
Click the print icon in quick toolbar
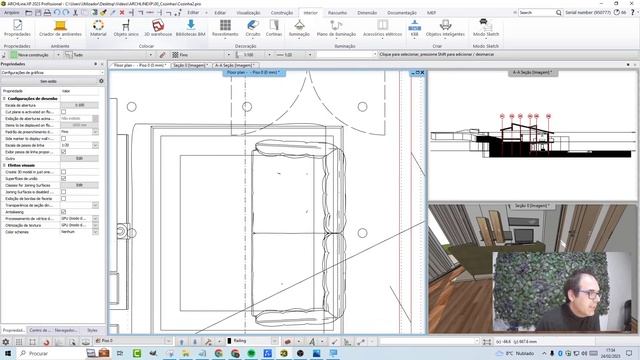[x=47, y=13]
